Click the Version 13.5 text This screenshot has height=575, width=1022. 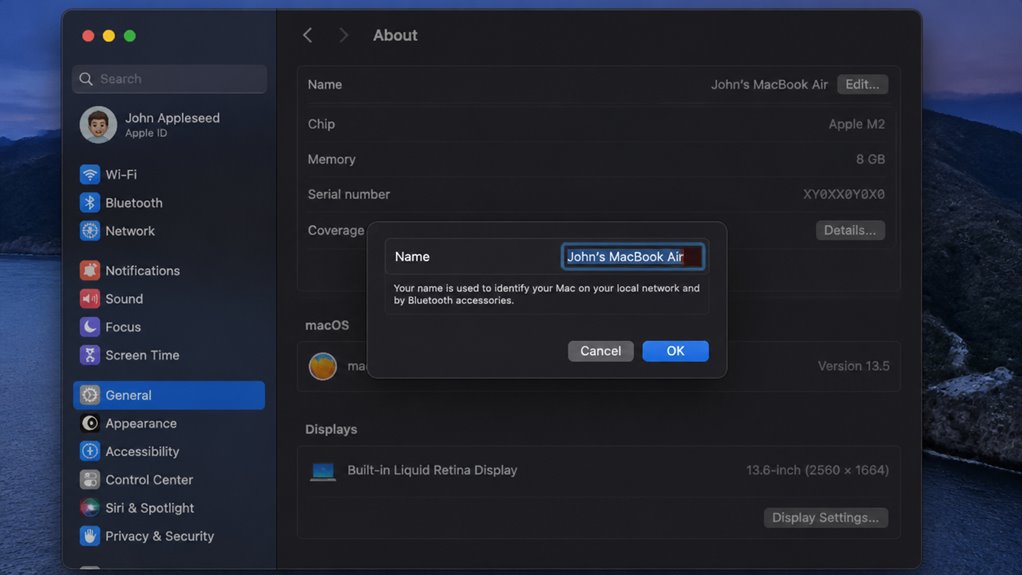853,366
